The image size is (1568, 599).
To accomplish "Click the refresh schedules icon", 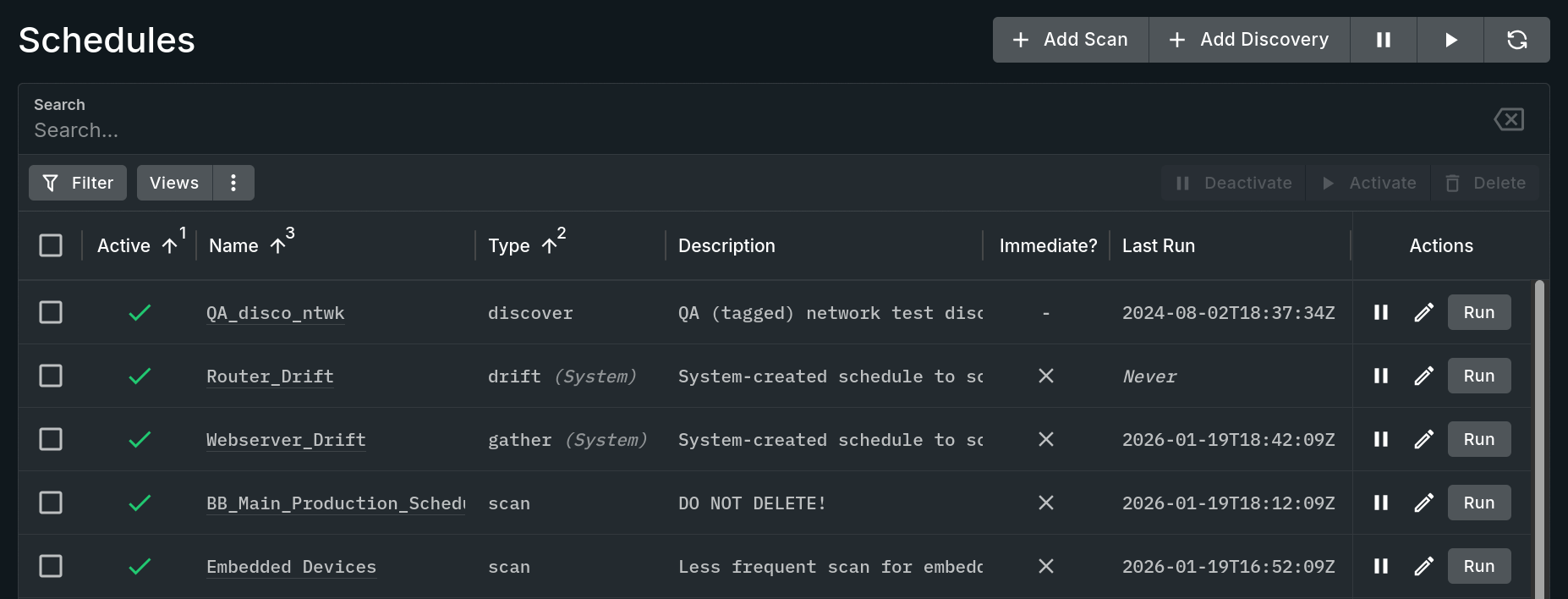I will pos(1516,40).
